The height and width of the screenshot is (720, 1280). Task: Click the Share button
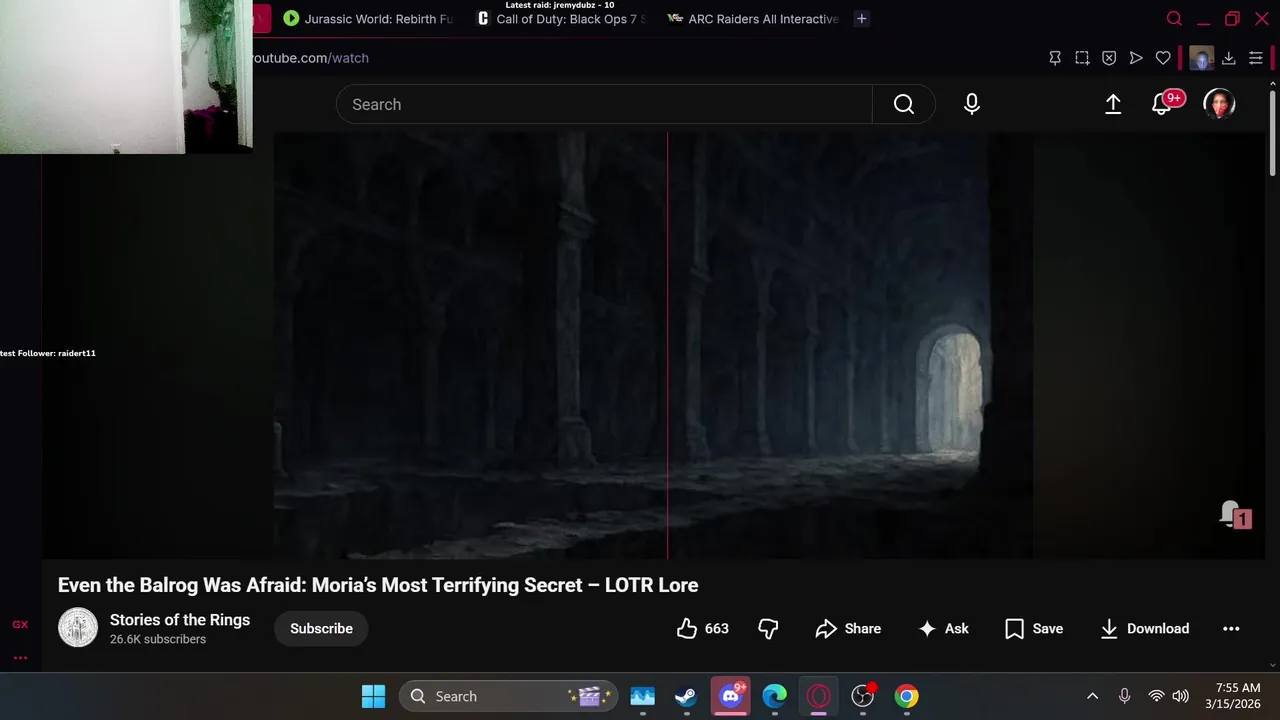(x=848, y=628)
